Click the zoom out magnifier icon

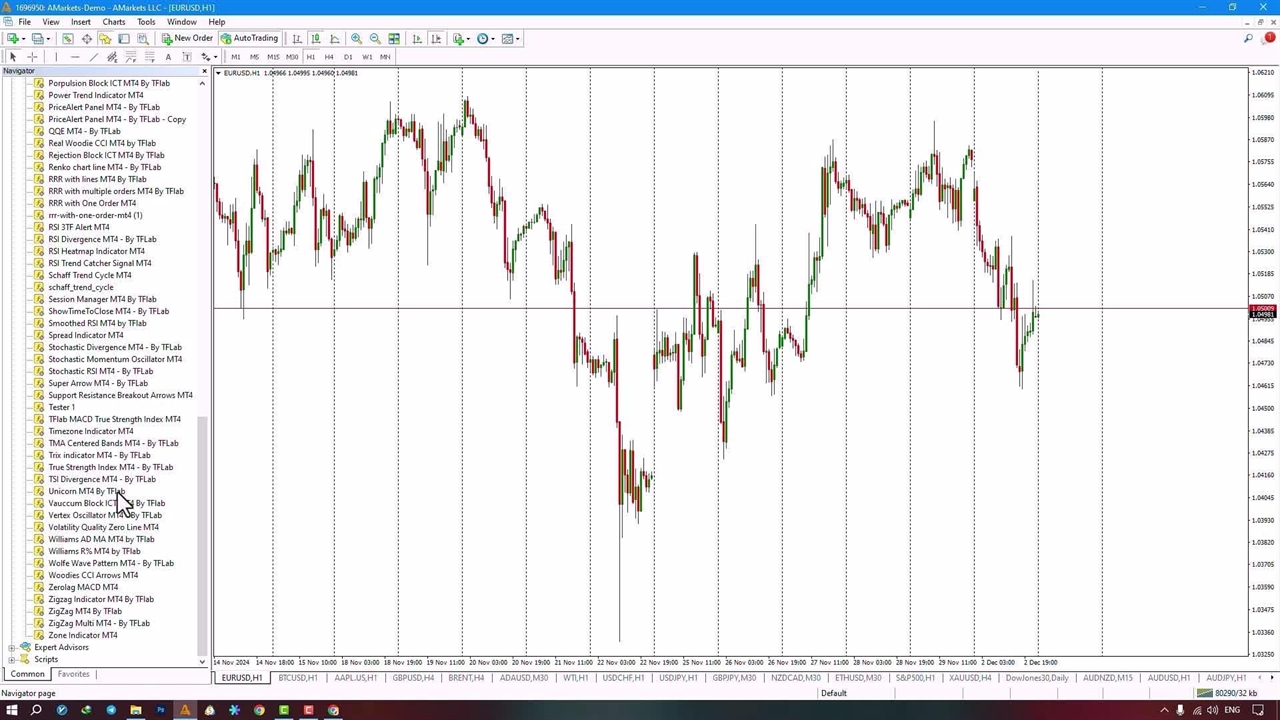coord(375,39)
